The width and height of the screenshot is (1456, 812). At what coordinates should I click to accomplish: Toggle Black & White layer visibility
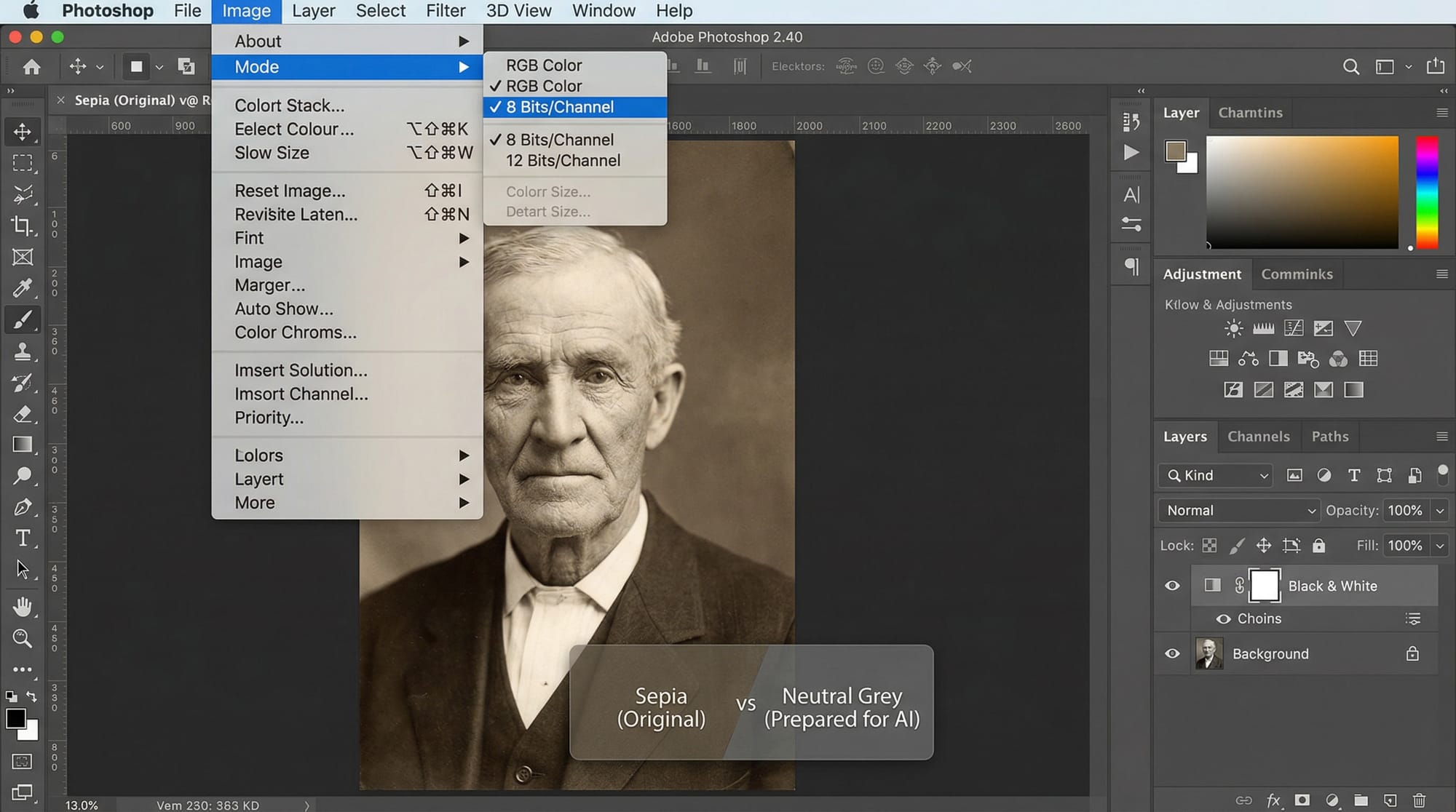coord(1172,586)
